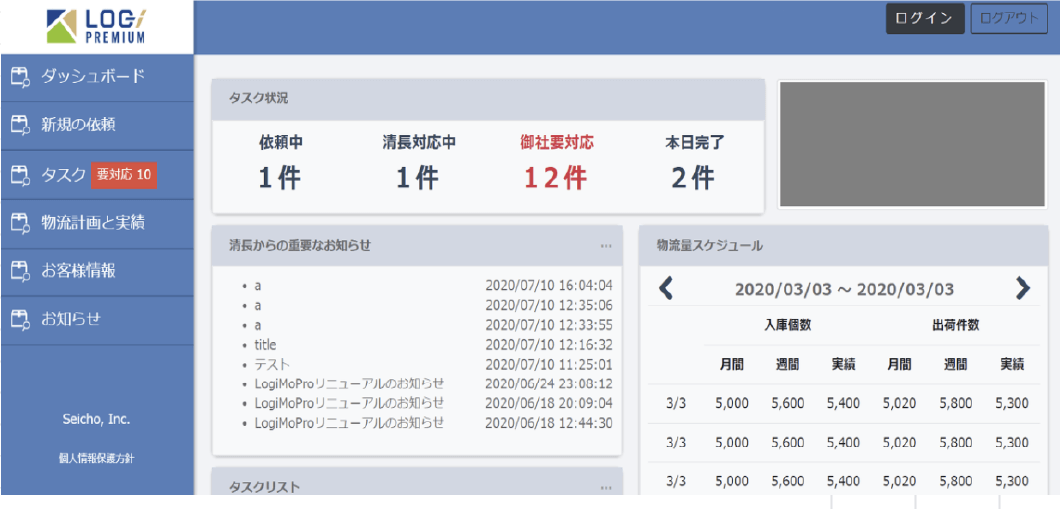Screen dimensions: 1062x510
Task: Open the 個人情報保護方針 link
Action: pyautogui.click(x=96, y=459)
